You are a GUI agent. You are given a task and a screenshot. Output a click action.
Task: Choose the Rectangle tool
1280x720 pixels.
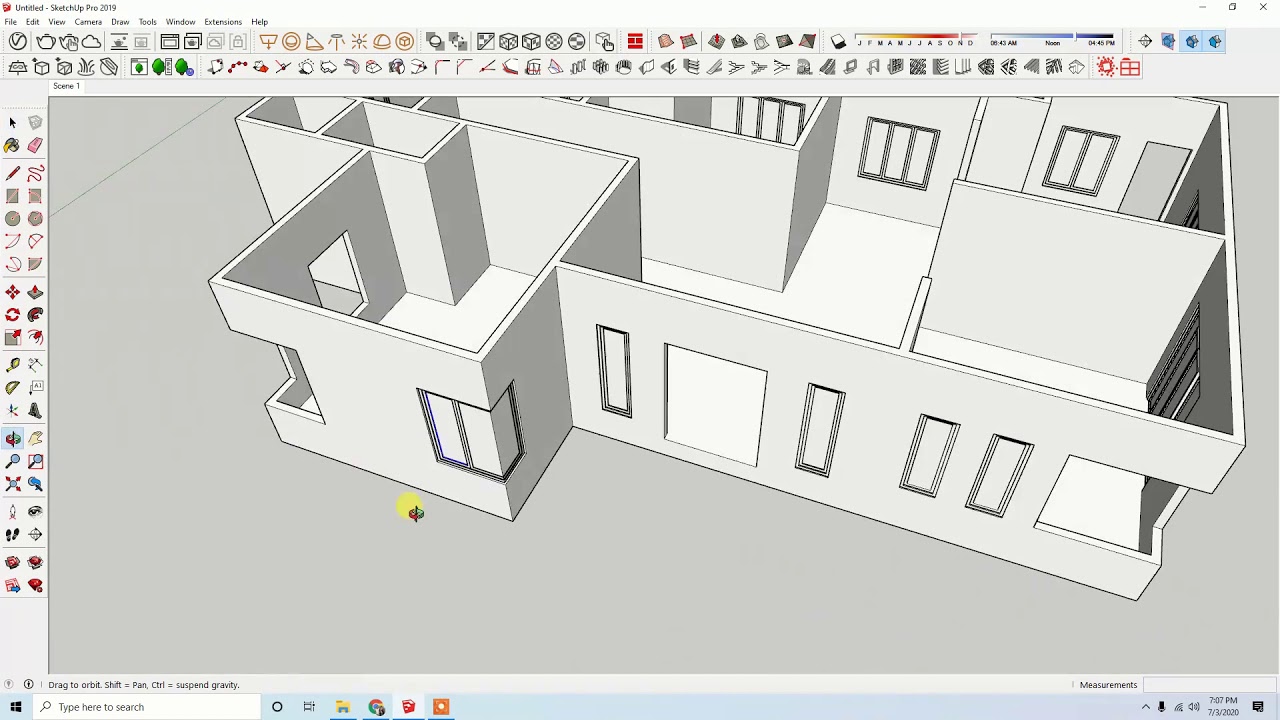[x=13, y=196]
